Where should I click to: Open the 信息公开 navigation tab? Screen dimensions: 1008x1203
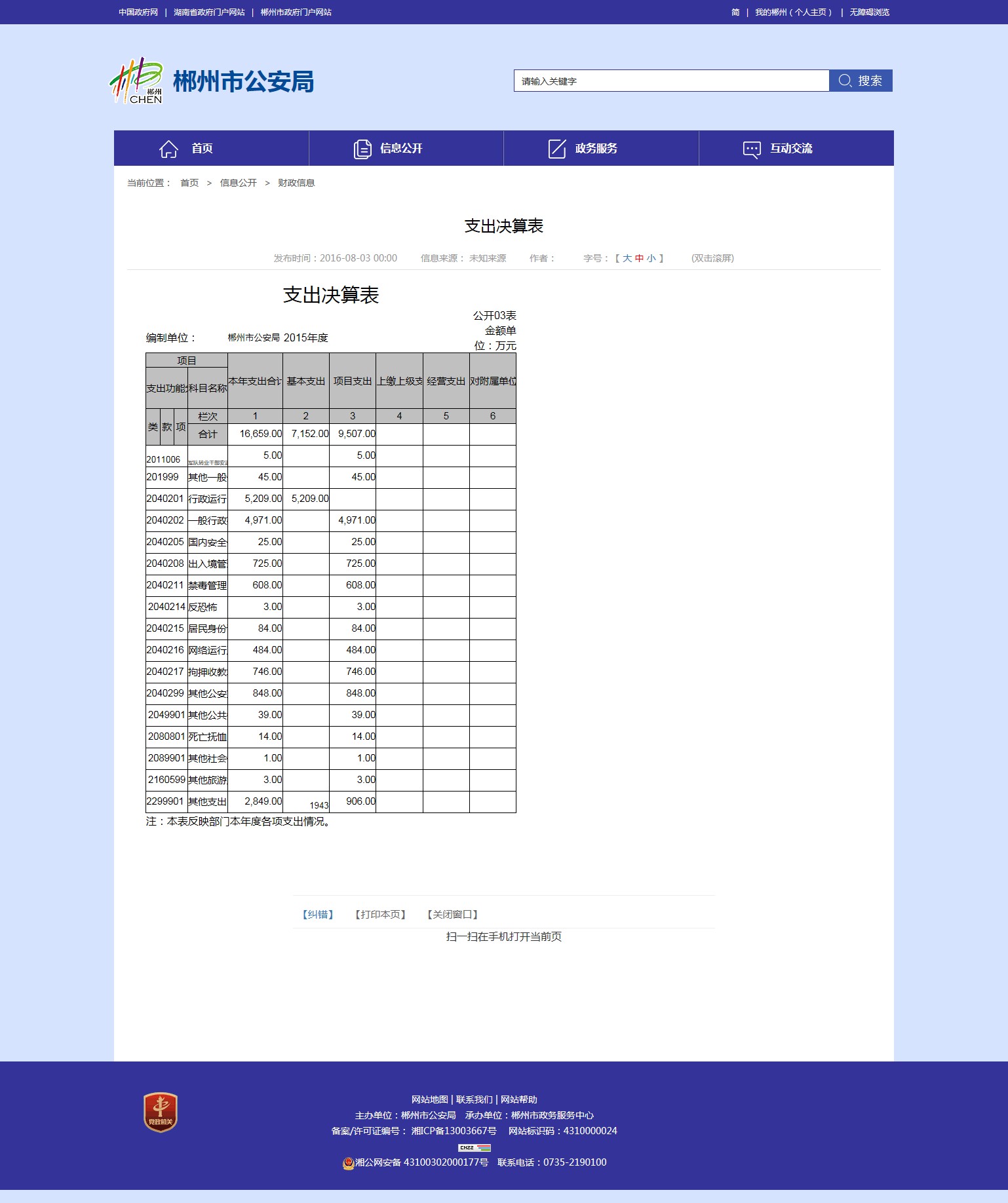406,148
